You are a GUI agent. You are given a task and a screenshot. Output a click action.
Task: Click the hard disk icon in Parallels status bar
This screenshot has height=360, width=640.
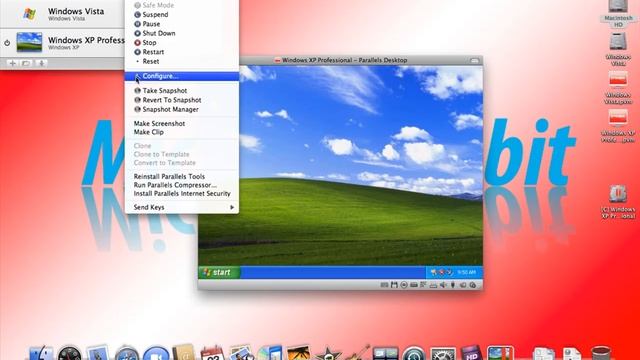pos(413,285)
